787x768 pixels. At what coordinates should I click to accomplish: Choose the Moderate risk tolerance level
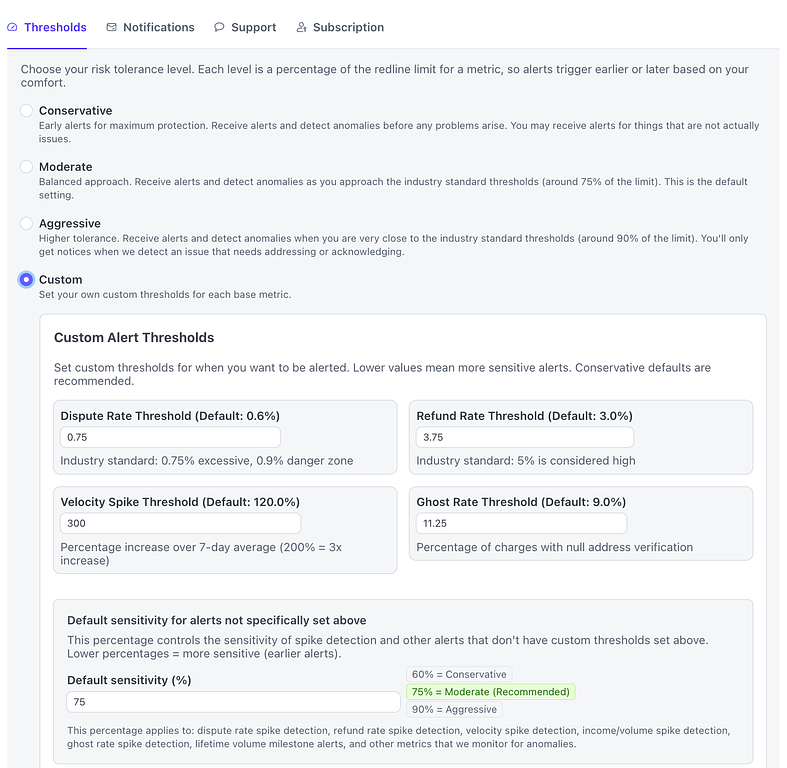(26, 167)
